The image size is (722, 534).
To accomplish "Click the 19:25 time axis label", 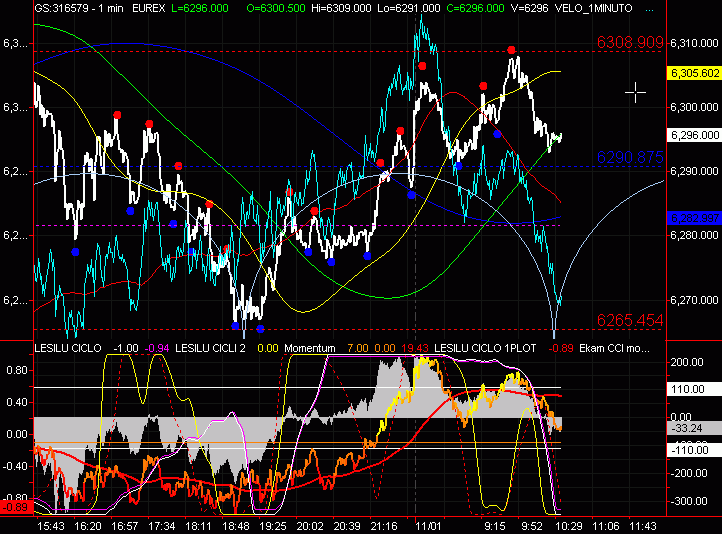I will click(x=273, y=526).
